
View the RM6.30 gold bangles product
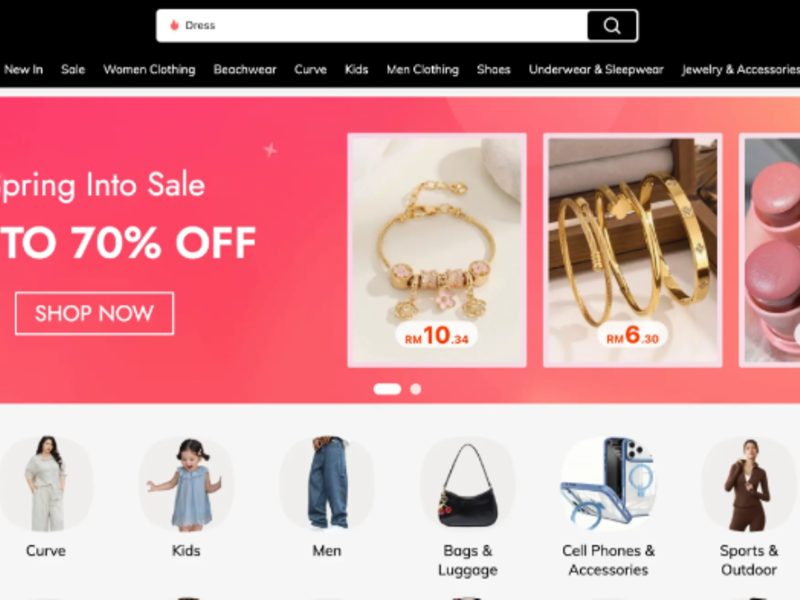pos(633,250)
